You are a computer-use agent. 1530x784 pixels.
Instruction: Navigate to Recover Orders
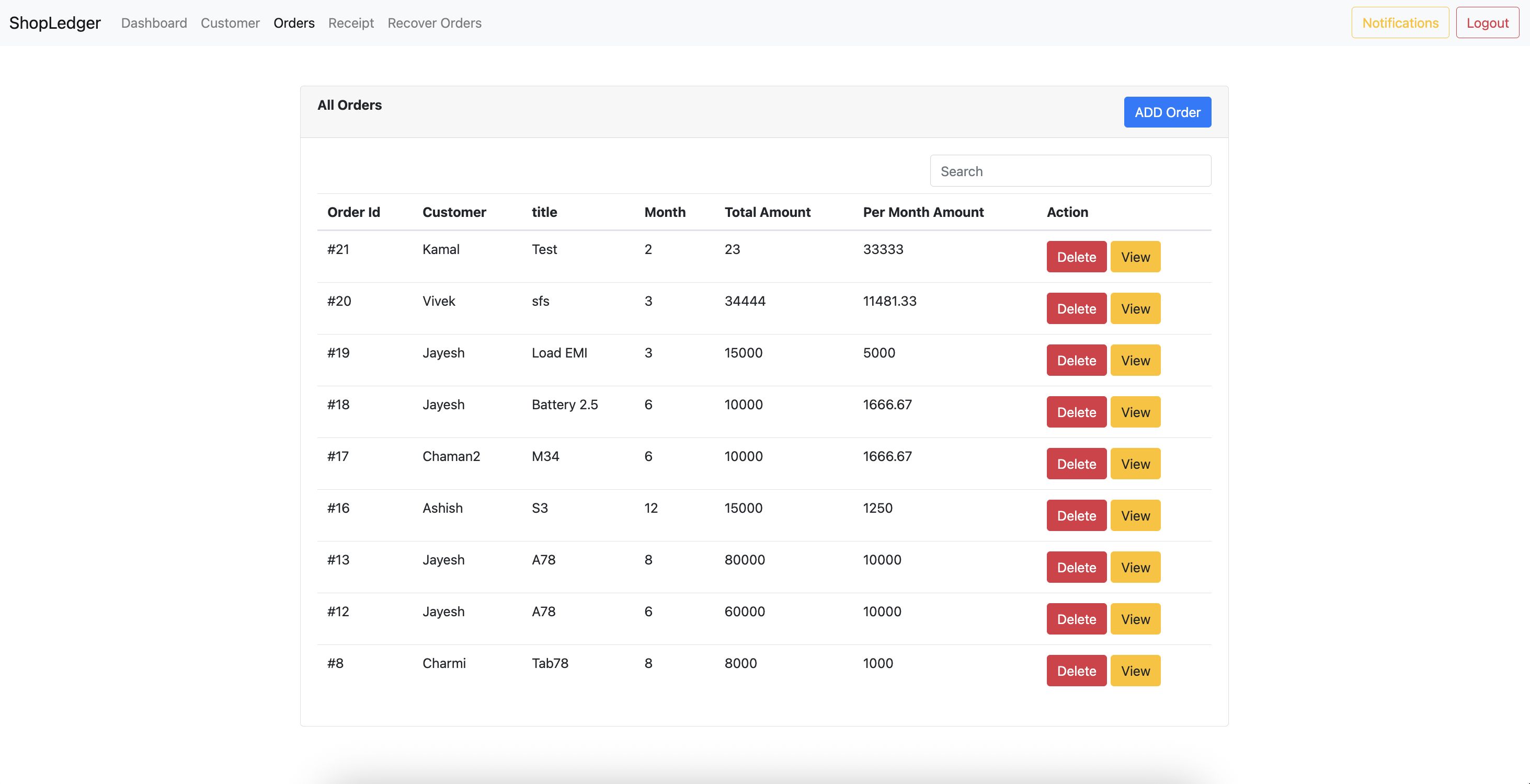pos(434,22)
